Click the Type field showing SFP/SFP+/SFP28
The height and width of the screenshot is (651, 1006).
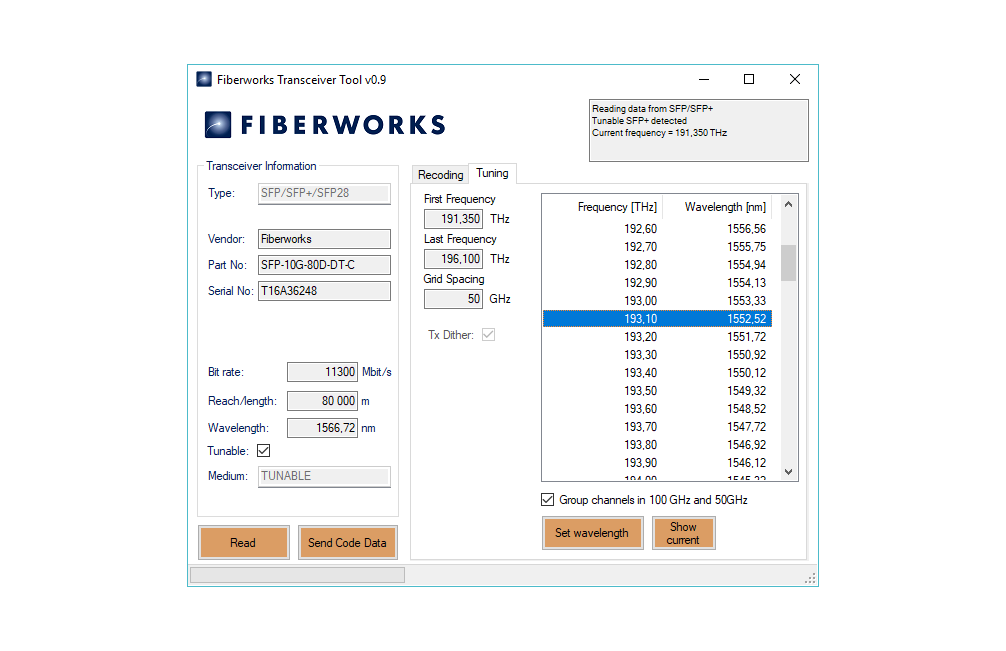point(324,194)
